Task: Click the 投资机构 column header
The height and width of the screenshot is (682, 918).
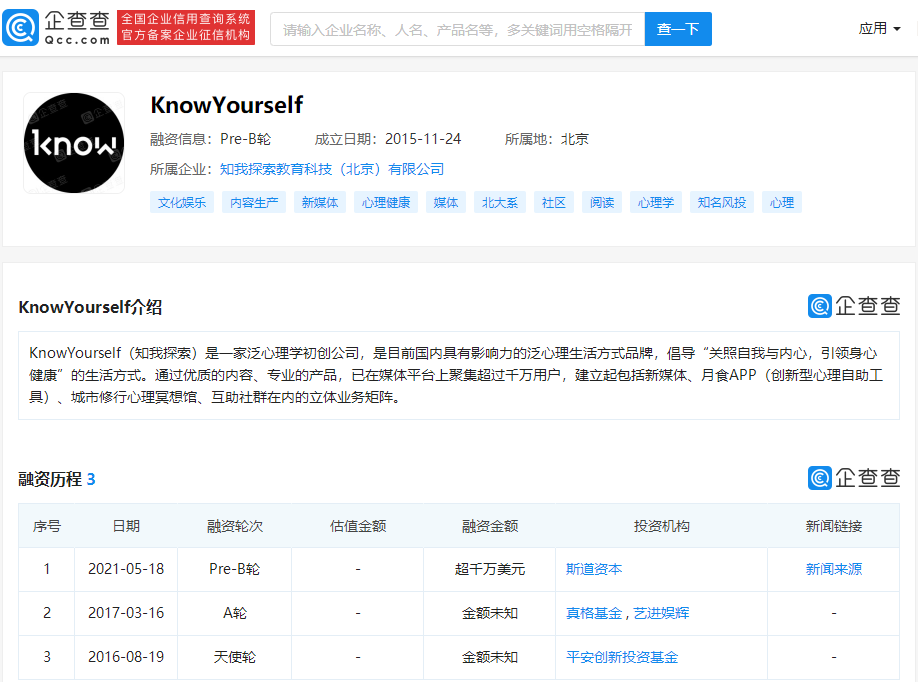Action: 662,526
